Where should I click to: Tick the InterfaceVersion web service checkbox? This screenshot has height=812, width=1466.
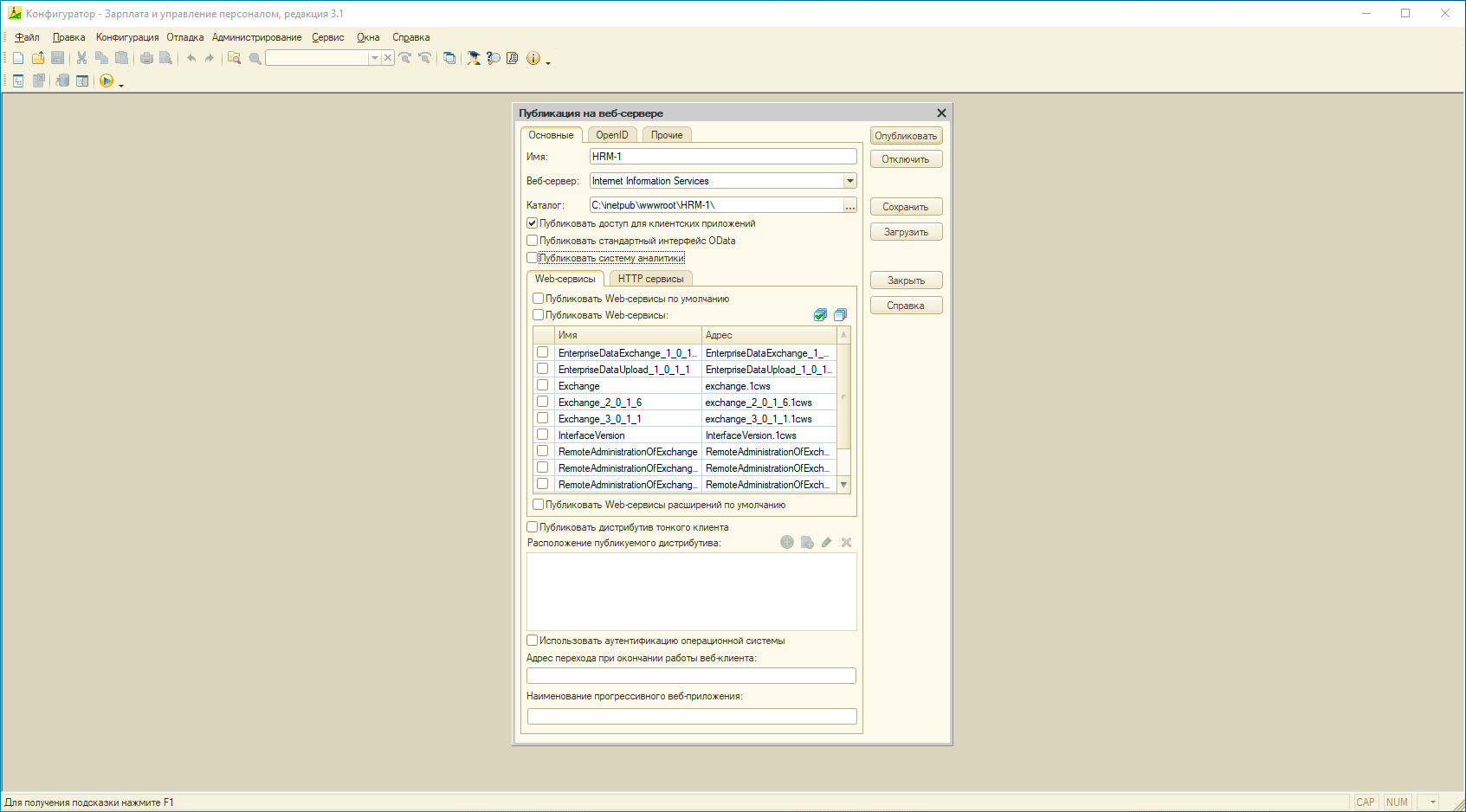pos(543,435)
